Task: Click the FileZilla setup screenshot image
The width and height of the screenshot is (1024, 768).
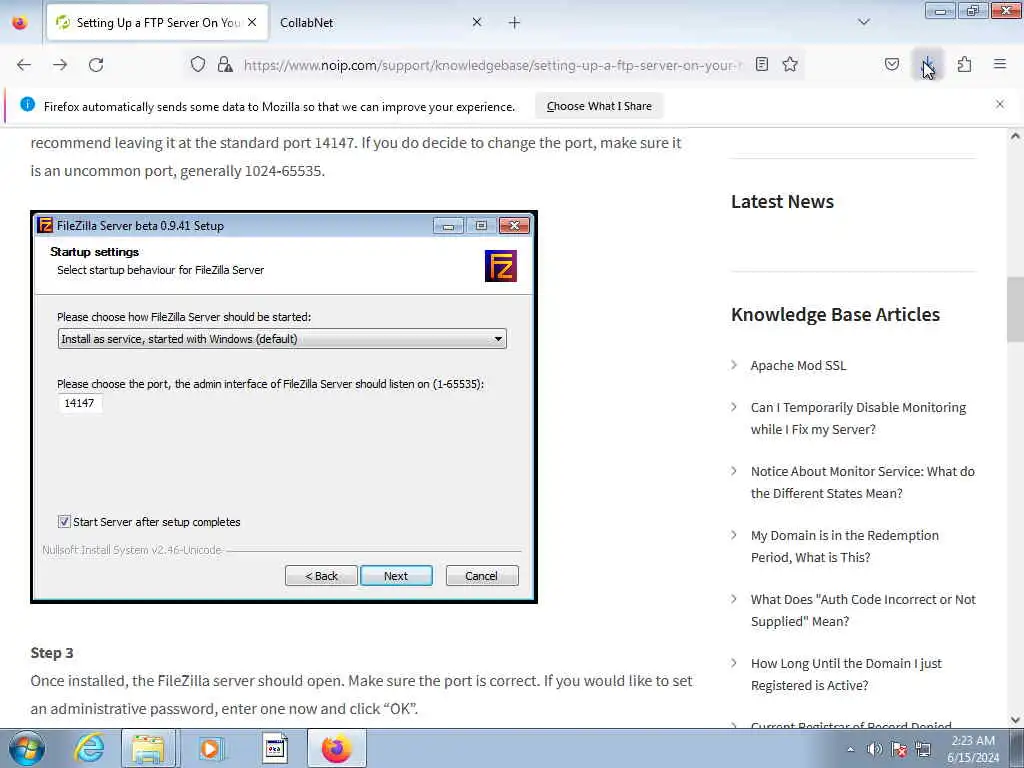Action: tap(284, 407)
